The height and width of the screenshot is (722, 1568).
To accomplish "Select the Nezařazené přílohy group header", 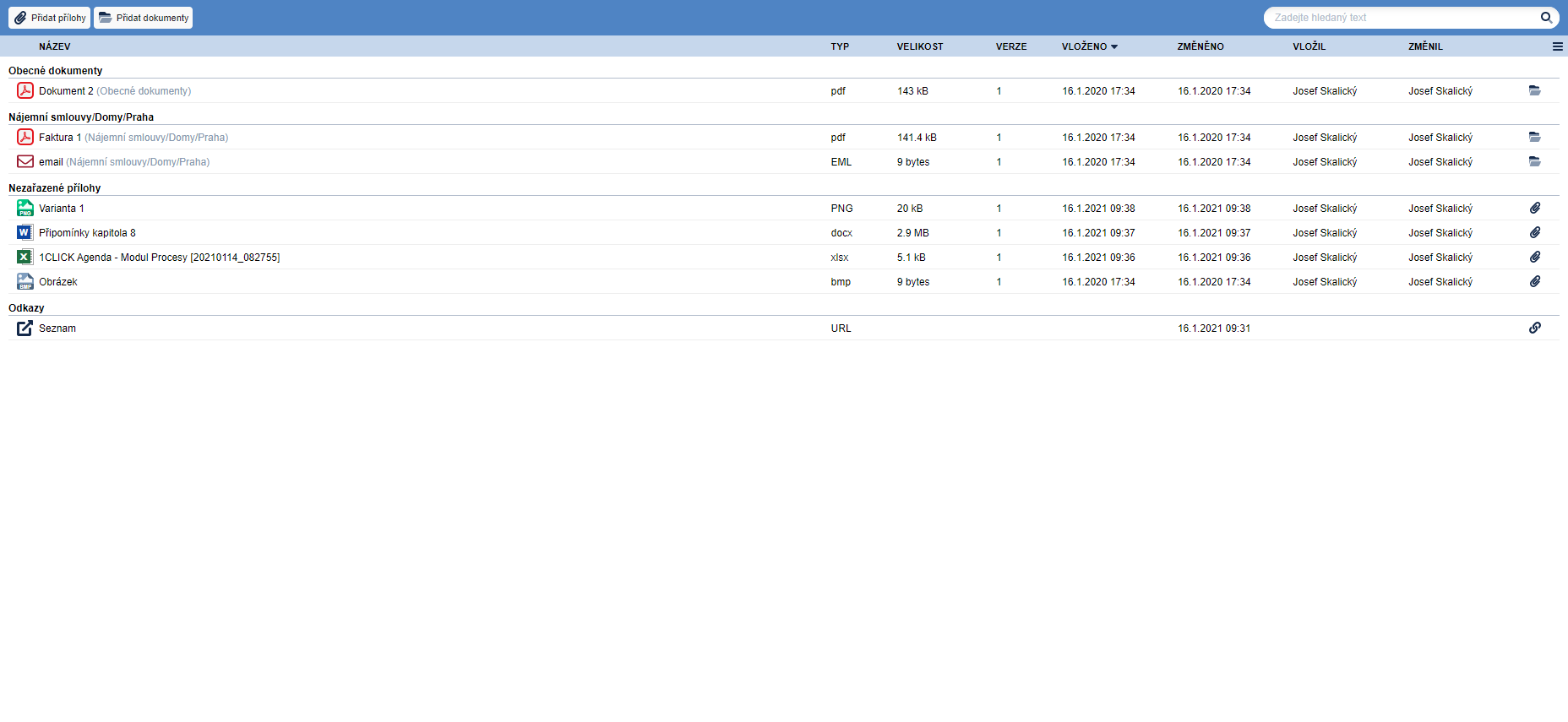I will coord(55,188).
